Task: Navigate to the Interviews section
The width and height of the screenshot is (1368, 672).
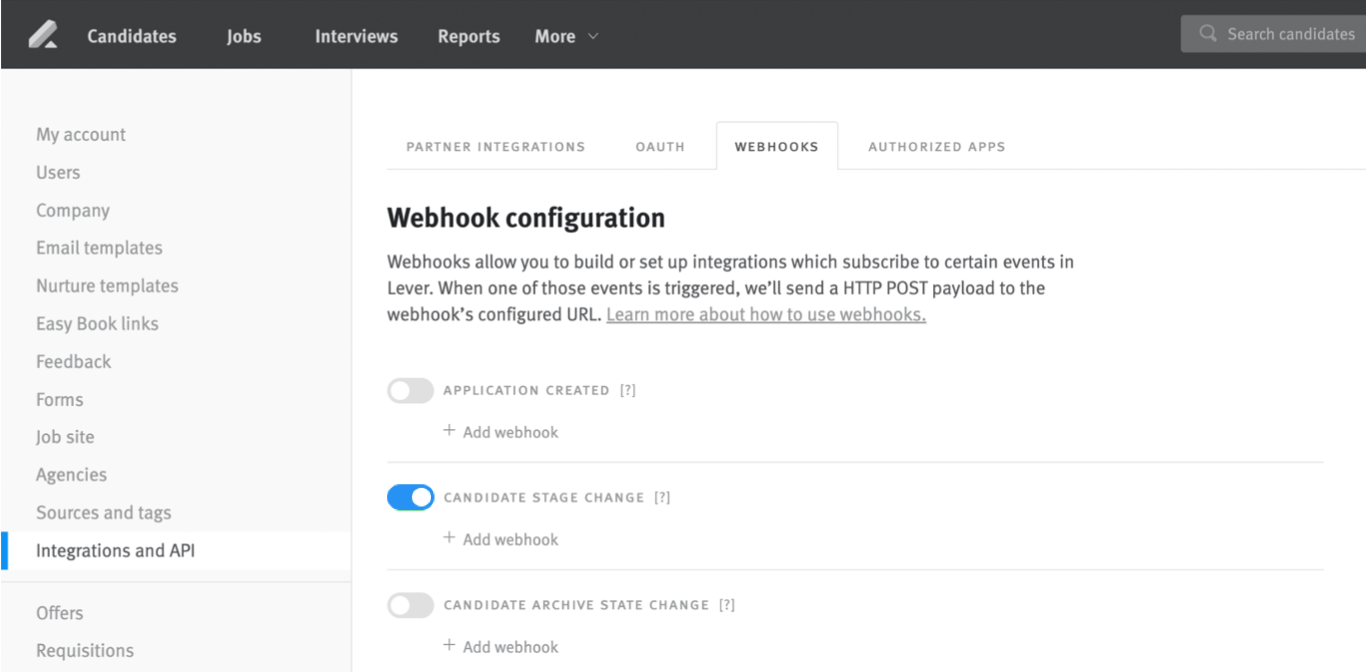Action: [x=355, y=35]
